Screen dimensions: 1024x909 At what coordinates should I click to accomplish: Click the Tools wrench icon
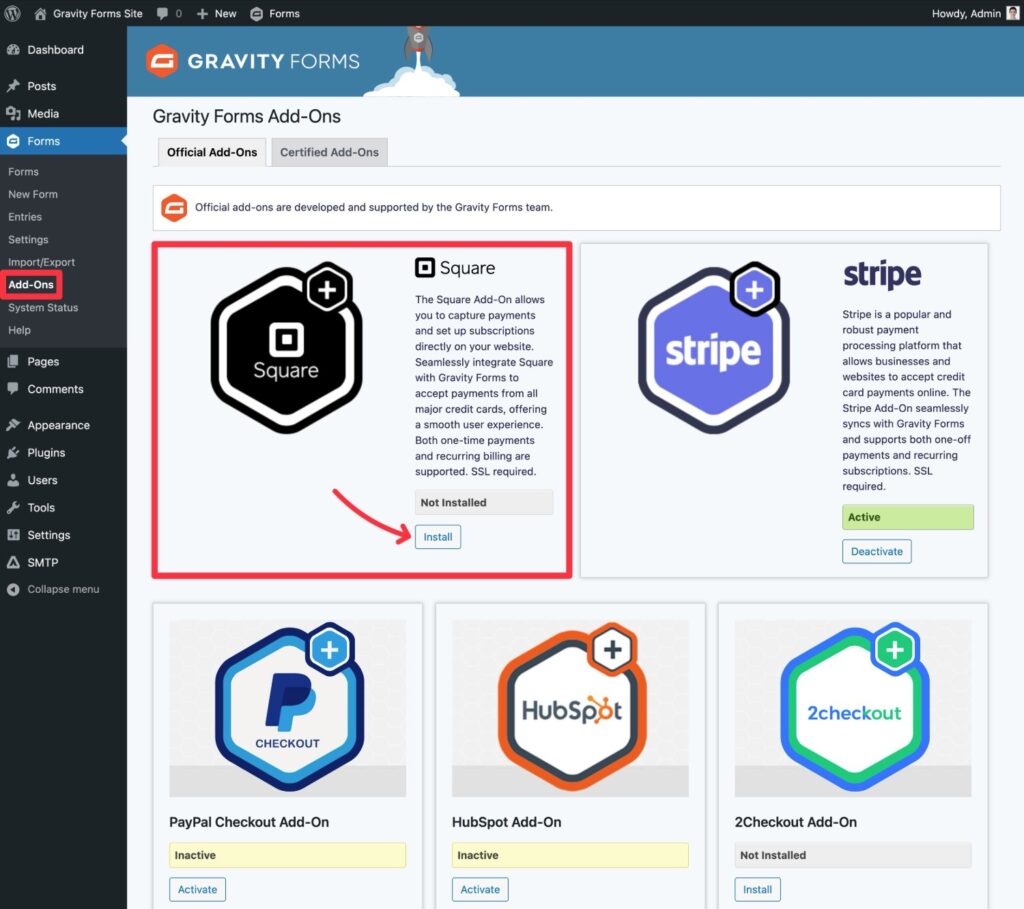(x=13, y=507)
